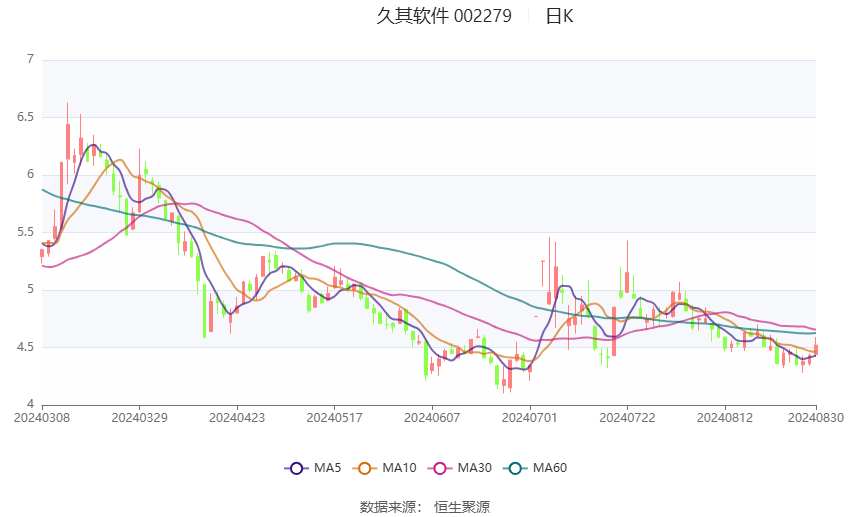
Task: Click the 20240722 x-axis date label
Action: 627,418
